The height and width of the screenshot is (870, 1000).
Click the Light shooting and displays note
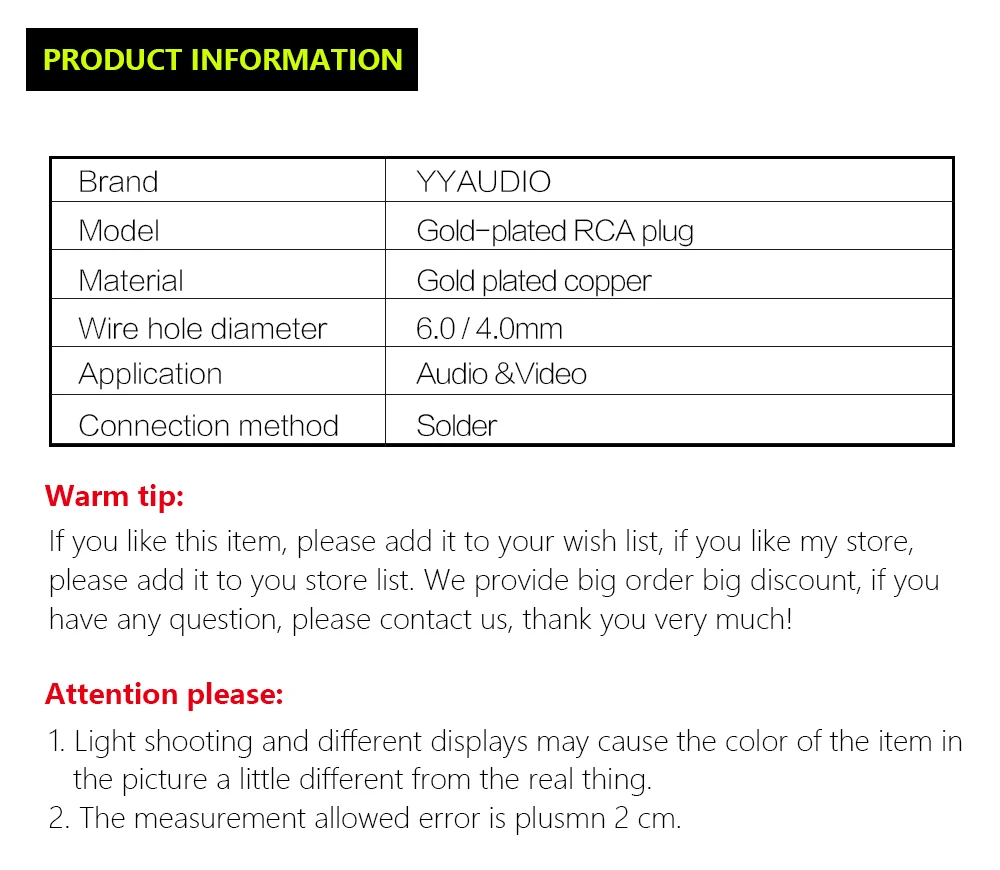tap(505, 741)
